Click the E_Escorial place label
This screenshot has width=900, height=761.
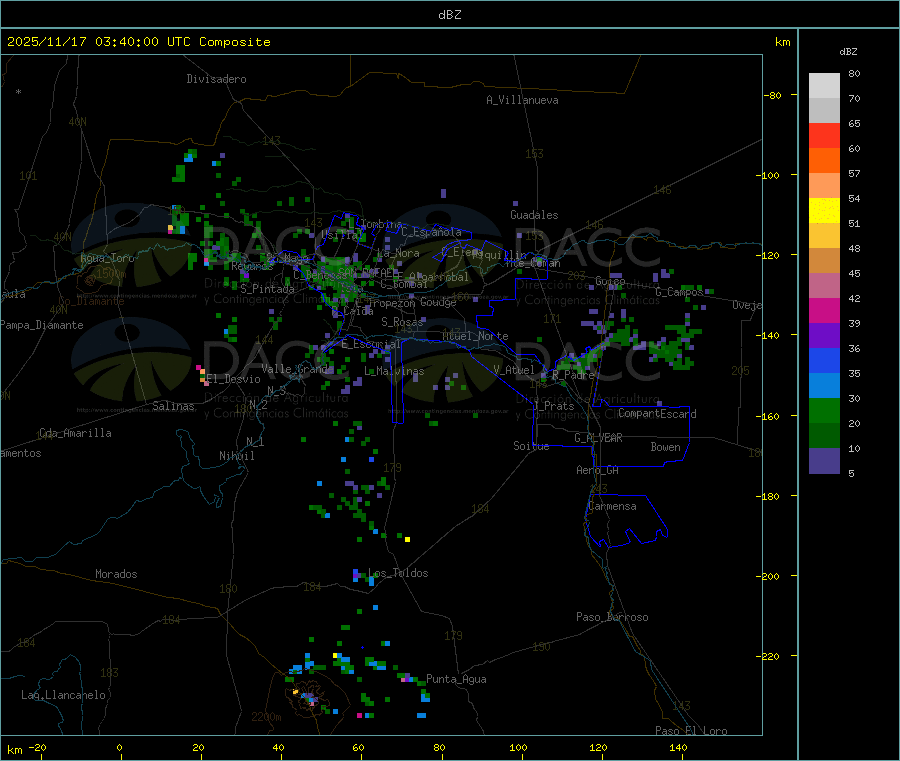pyautogui.click(x=371, y=344)
